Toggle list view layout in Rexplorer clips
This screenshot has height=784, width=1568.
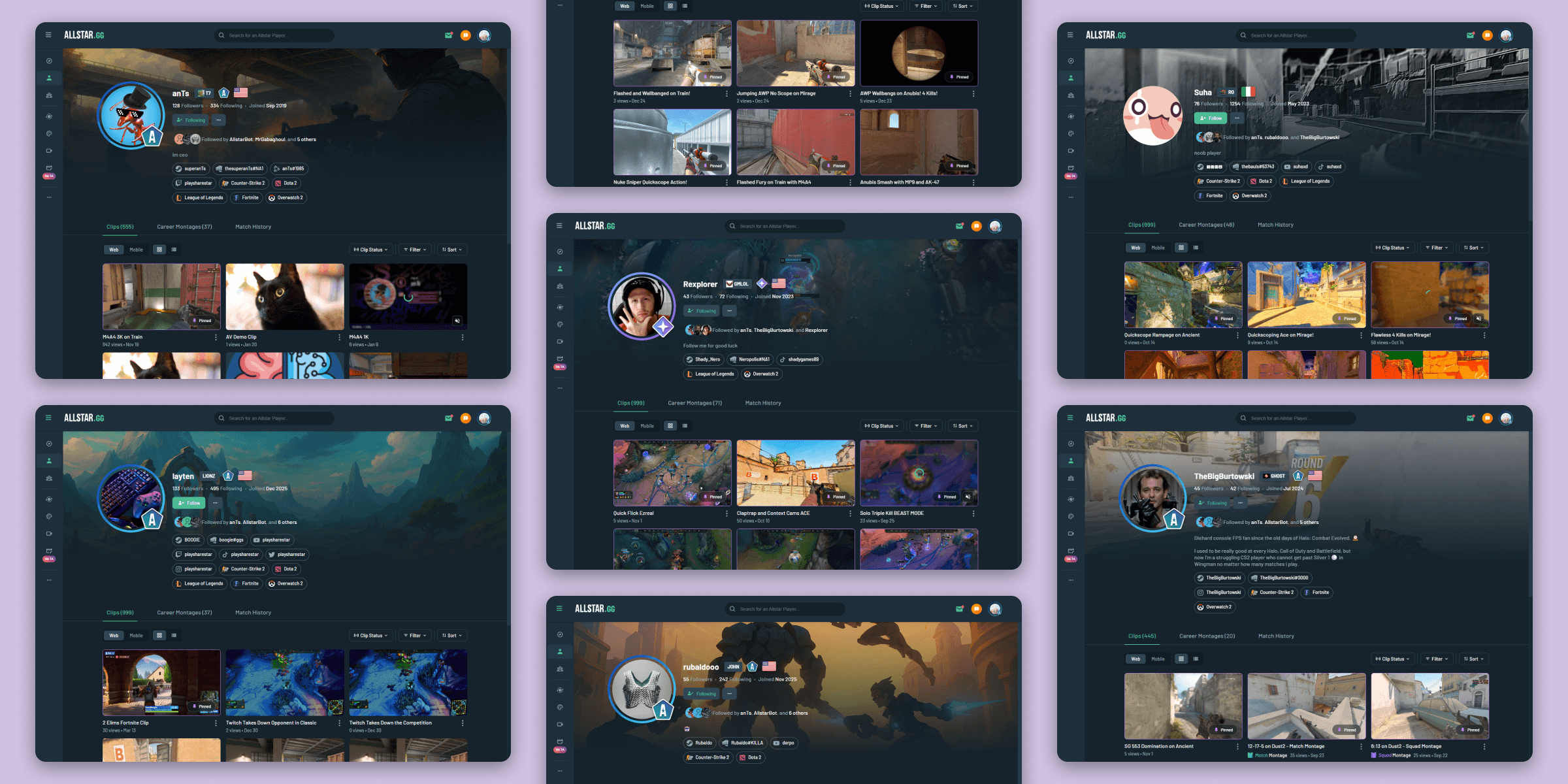click(x=685, y=426)
